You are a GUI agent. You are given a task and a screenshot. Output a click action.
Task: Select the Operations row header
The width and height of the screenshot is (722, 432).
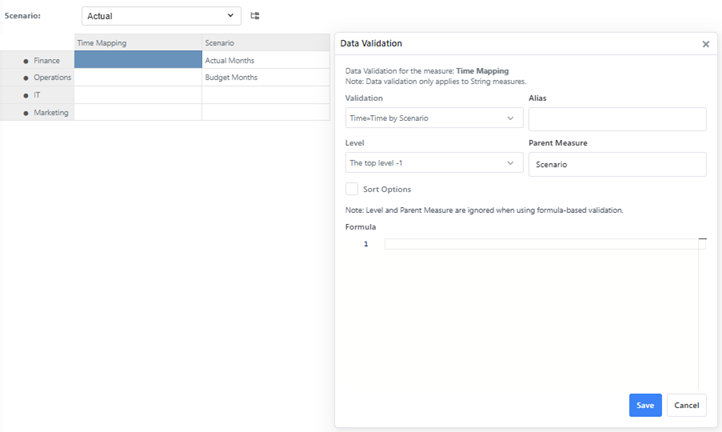(37, 77)
